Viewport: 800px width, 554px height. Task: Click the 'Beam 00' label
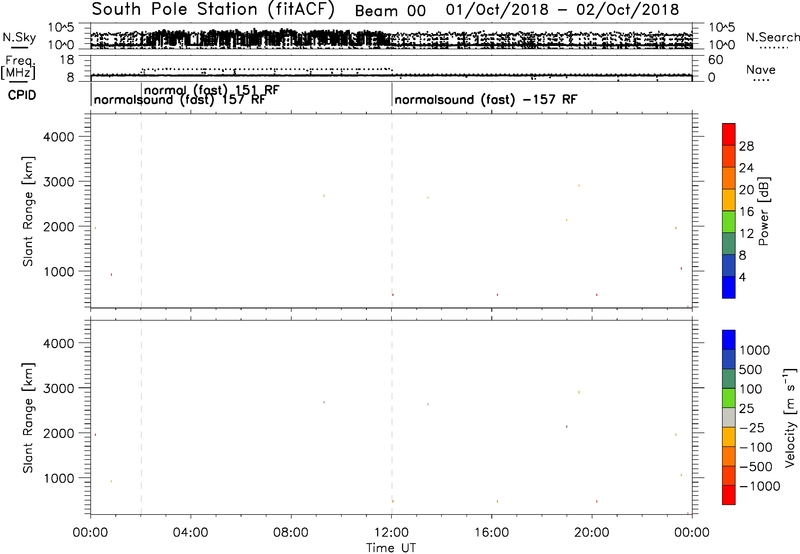[390, 11]
